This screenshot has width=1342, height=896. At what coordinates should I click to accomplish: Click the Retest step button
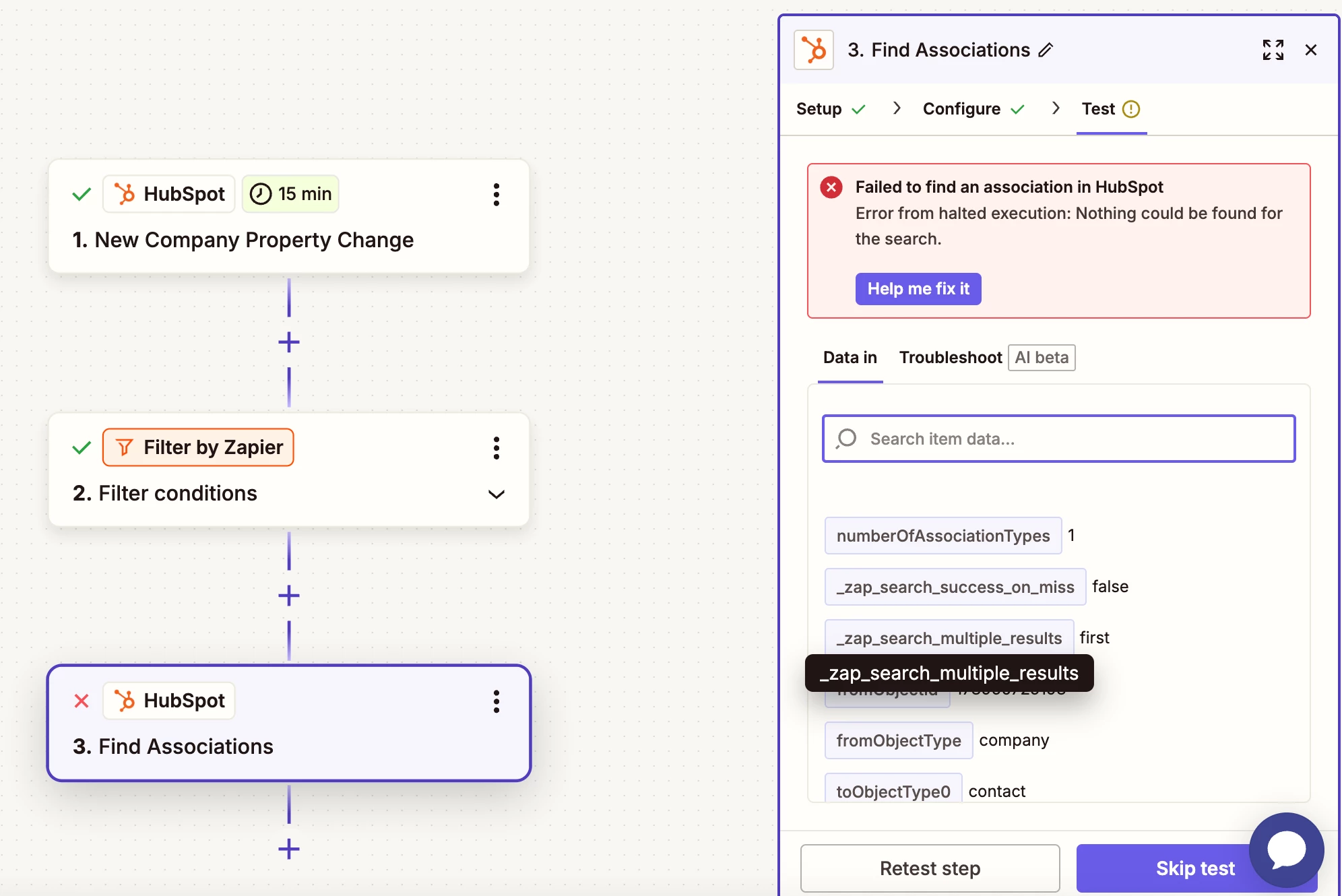930,868
